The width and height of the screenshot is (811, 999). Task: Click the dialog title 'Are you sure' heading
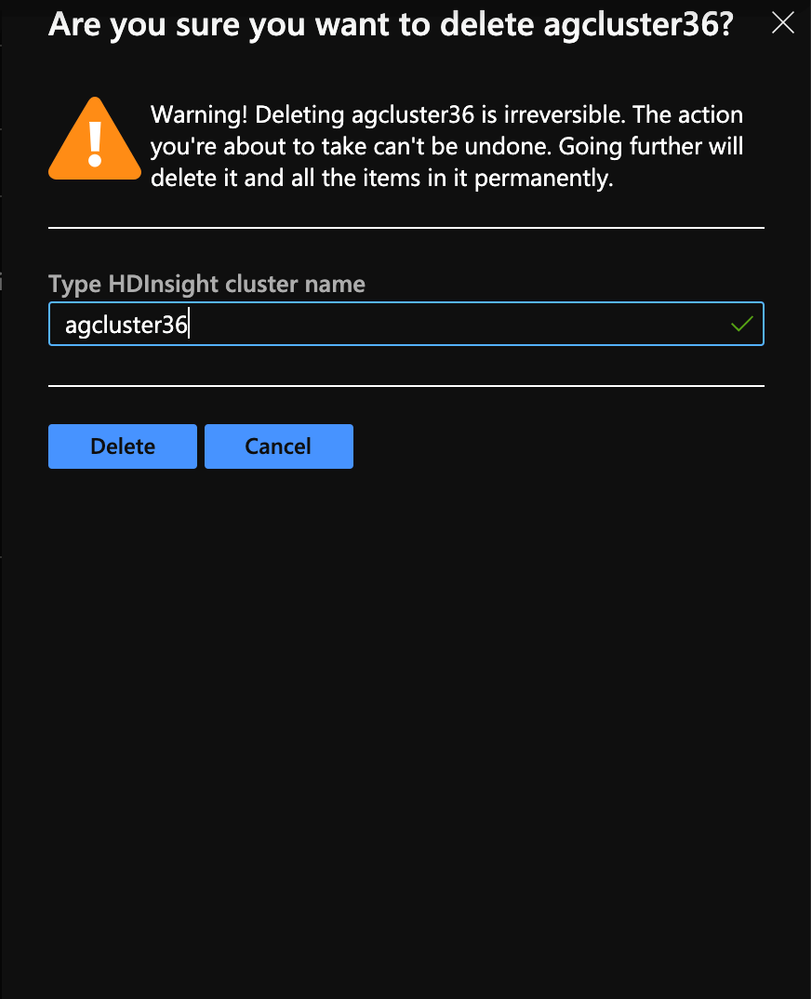click(391, 25)
